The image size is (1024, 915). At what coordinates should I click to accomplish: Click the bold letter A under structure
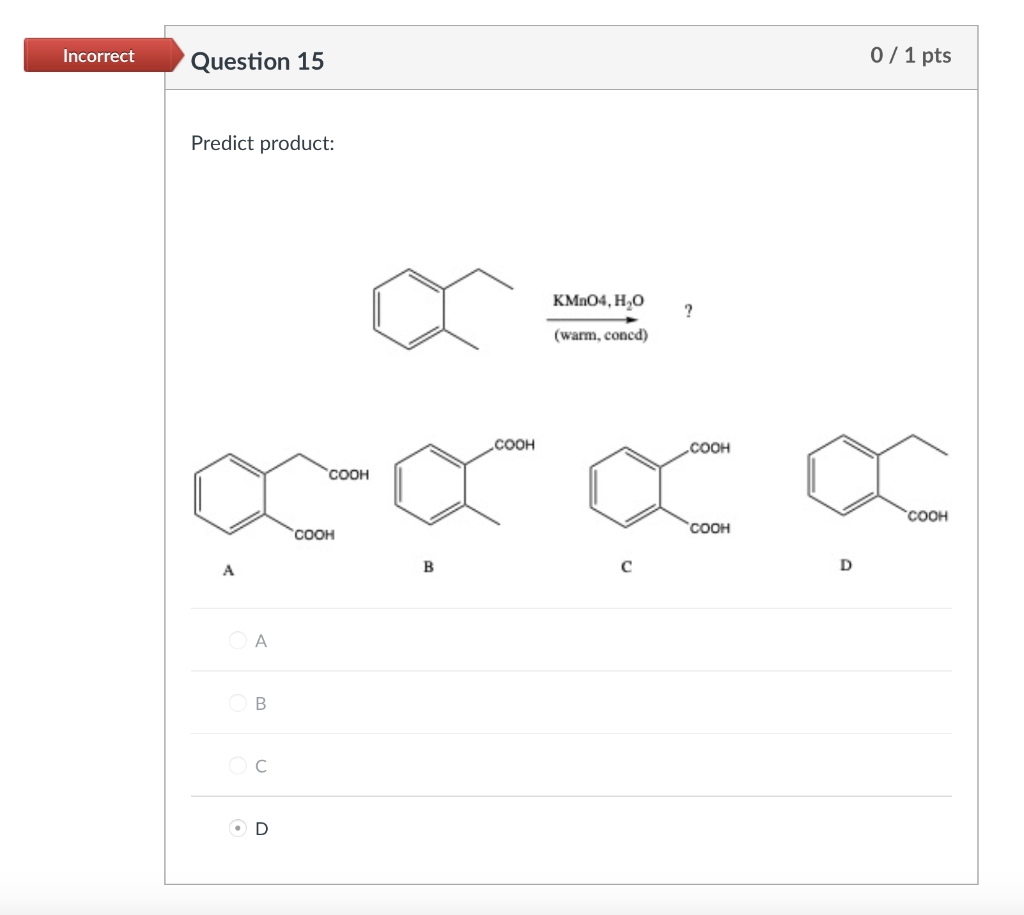[228, 570]
